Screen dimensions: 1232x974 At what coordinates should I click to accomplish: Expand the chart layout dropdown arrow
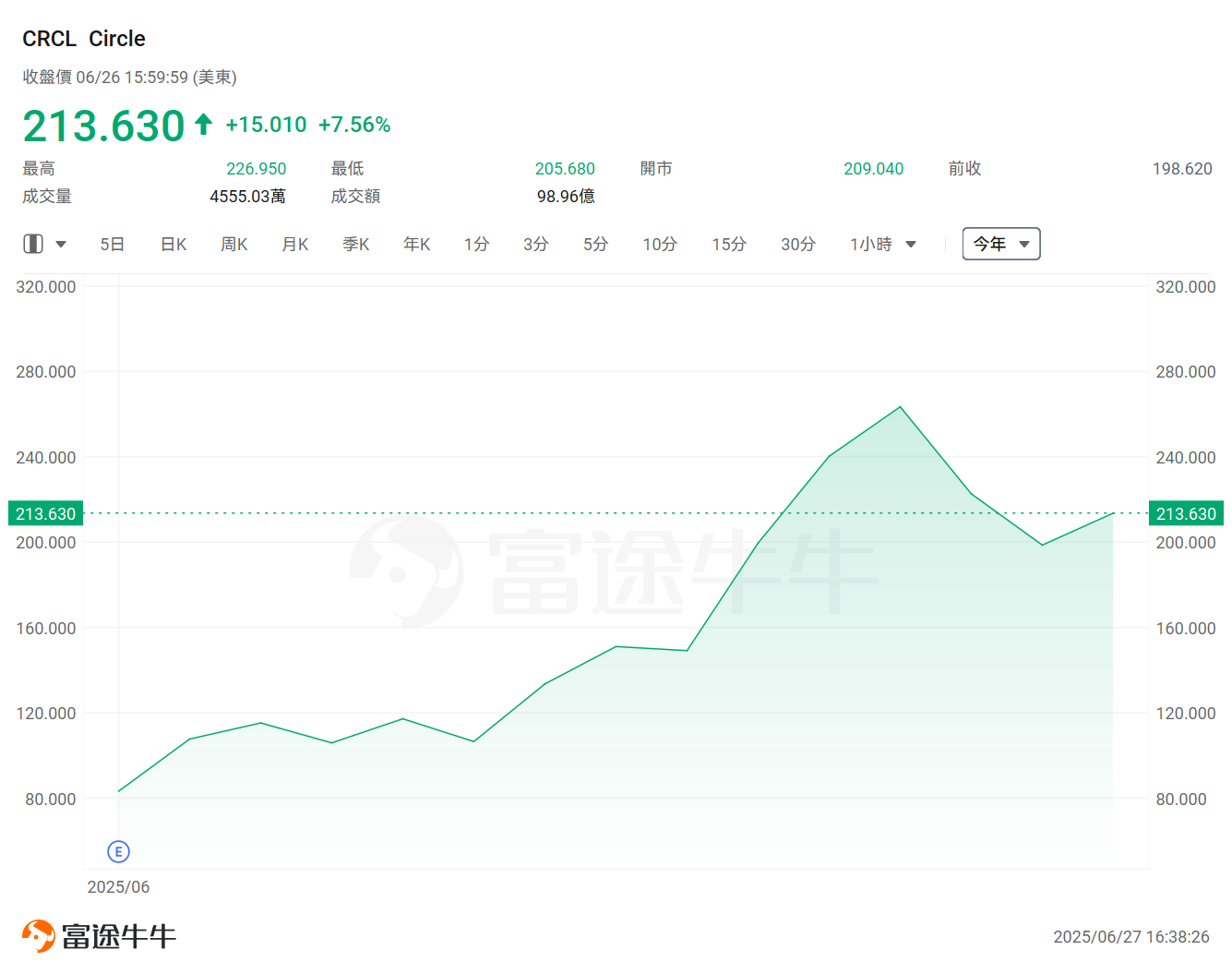click(61, 245)
